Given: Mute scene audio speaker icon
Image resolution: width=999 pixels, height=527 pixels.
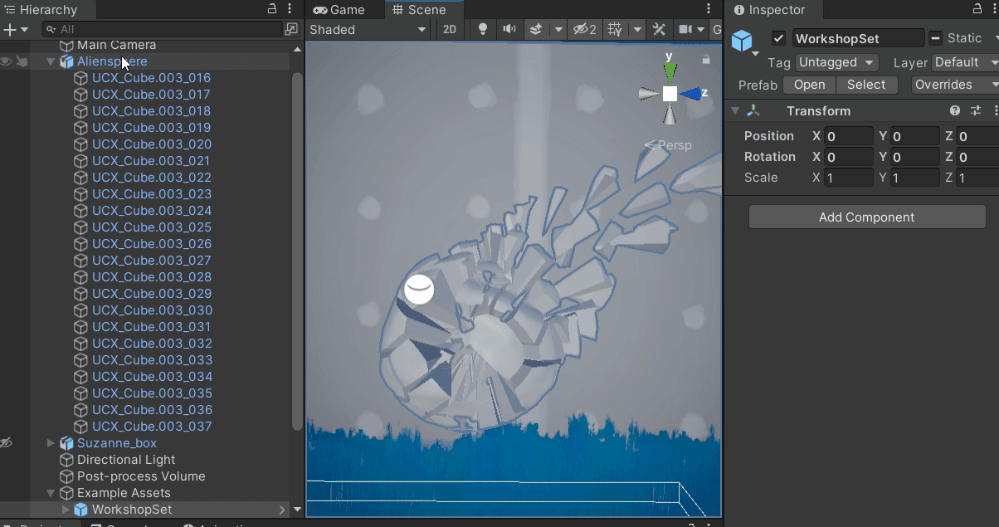Looking at the screenshot, I should tap(509, 29).
